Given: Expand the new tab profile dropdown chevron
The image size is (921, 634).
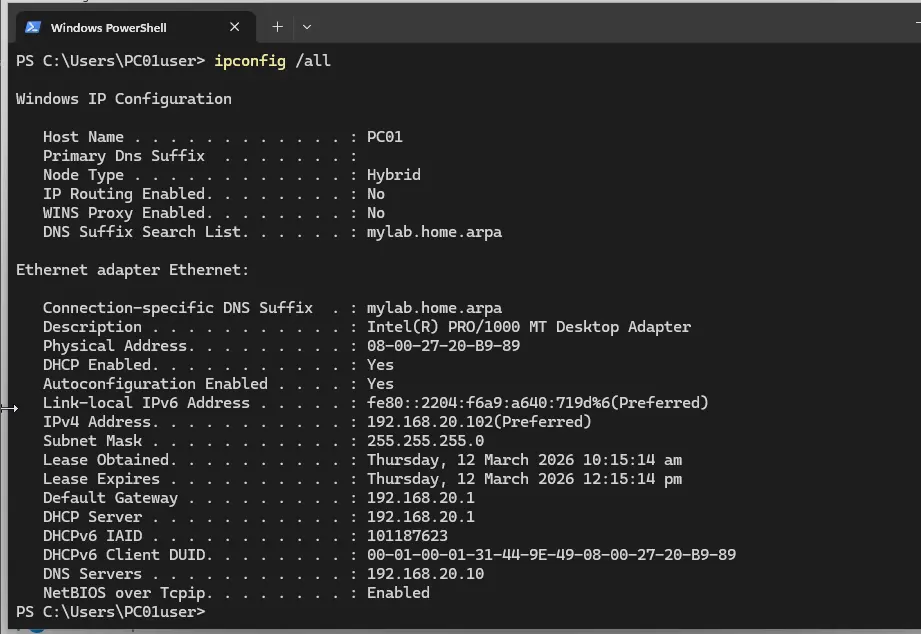Looking at the screenshot, I should coord(307,27).
